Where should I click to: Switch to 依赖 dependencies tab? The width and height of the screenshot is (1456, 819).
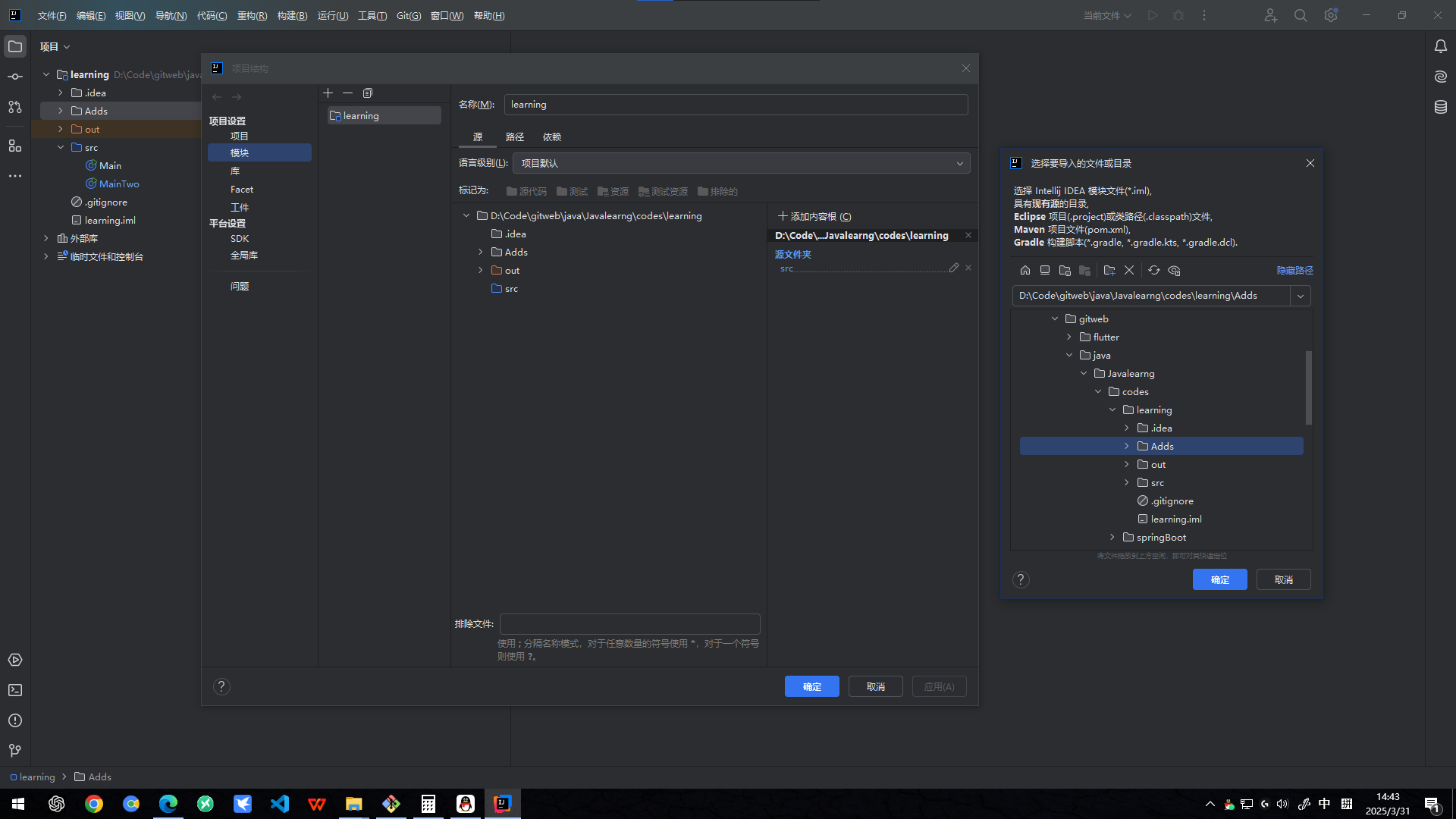[x=551, y=137]
